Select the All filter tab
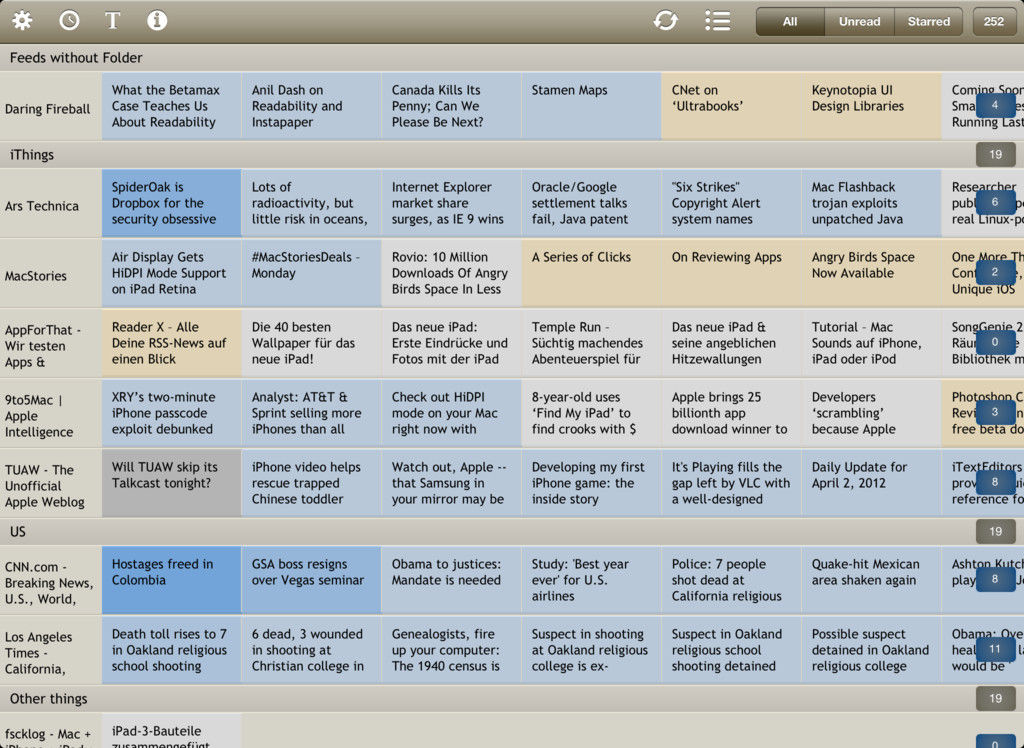The height and width of the screenshot is (748, 1024). click(790, 22)
